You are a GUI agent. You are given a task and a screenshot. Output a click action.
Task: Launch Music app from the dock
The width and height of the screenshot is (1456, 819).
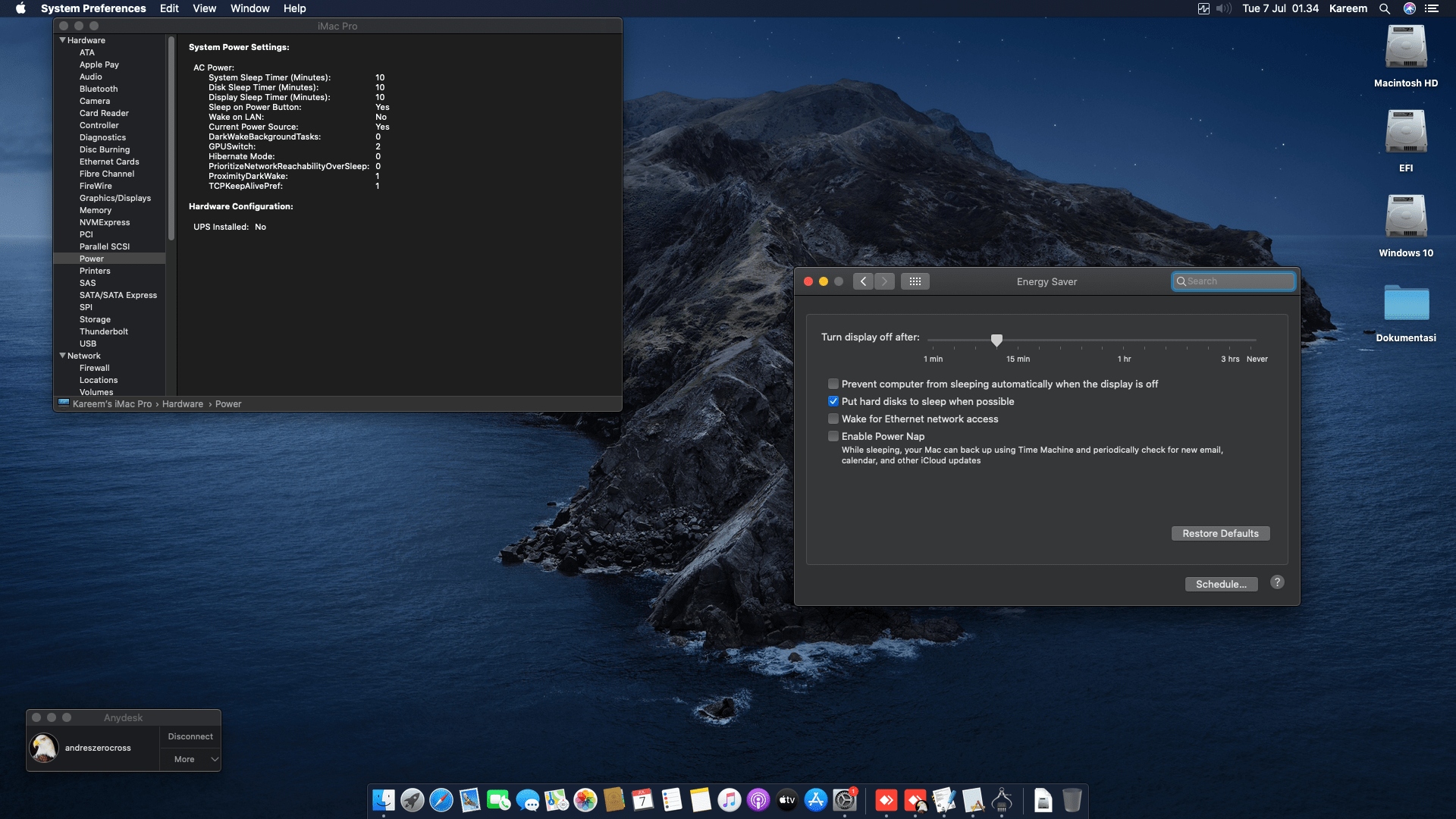pos(729,800)
